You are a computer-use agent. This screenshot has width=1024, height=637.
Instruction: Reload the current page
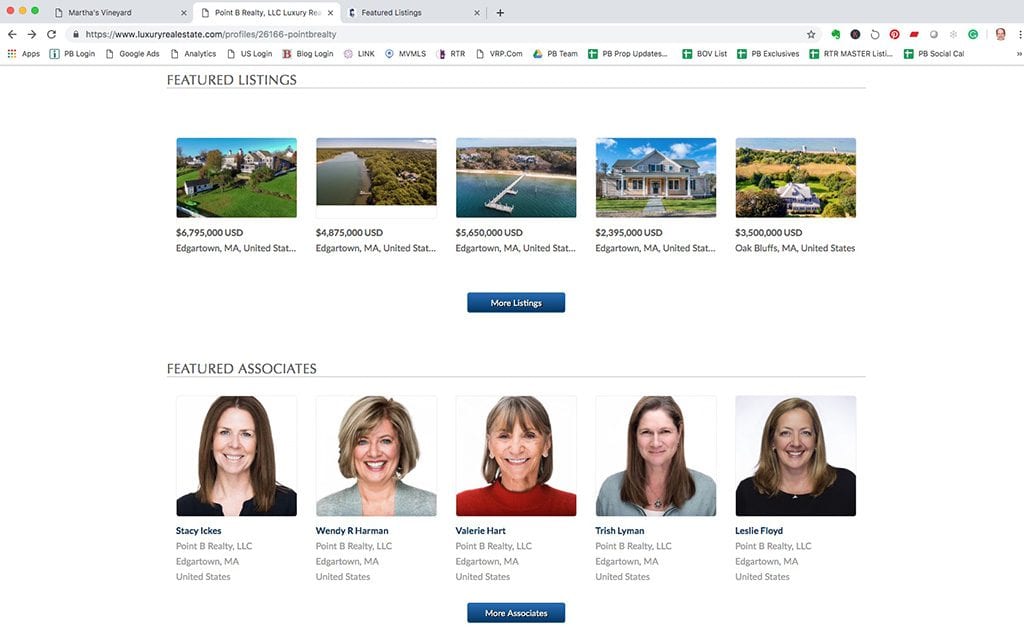[51, 33]
